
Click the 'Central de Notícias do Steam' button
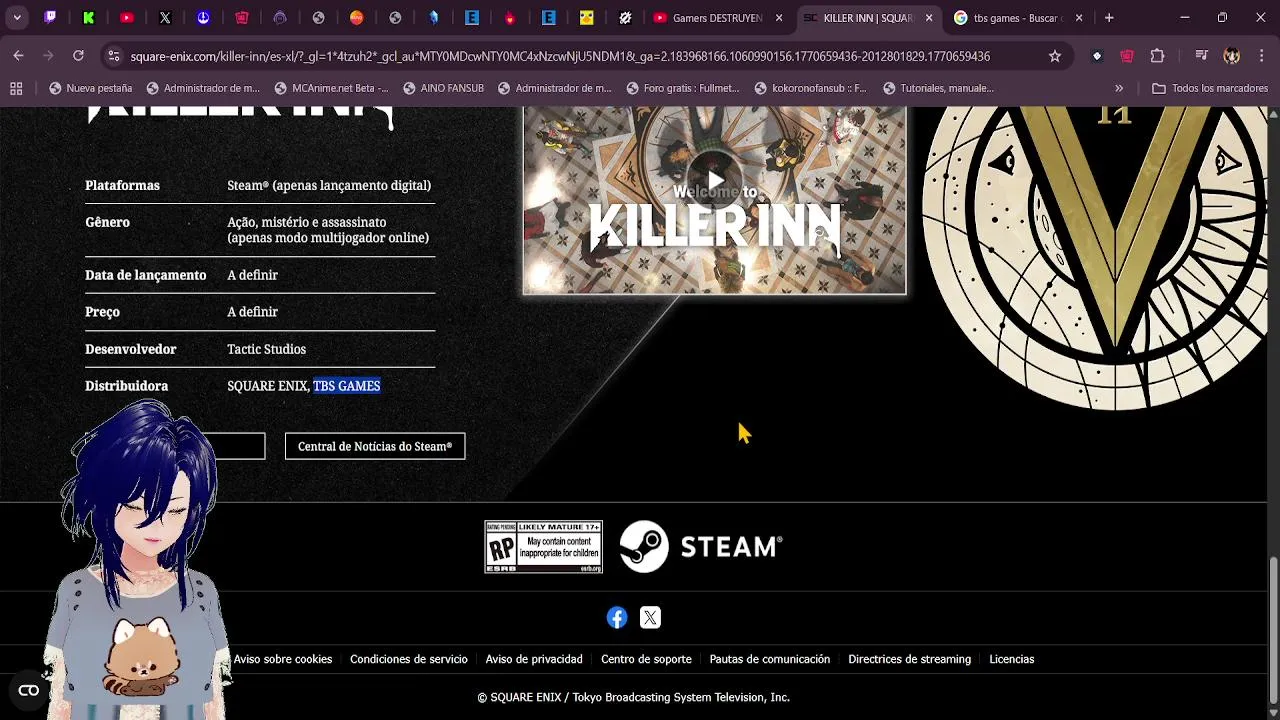[375, 446]
